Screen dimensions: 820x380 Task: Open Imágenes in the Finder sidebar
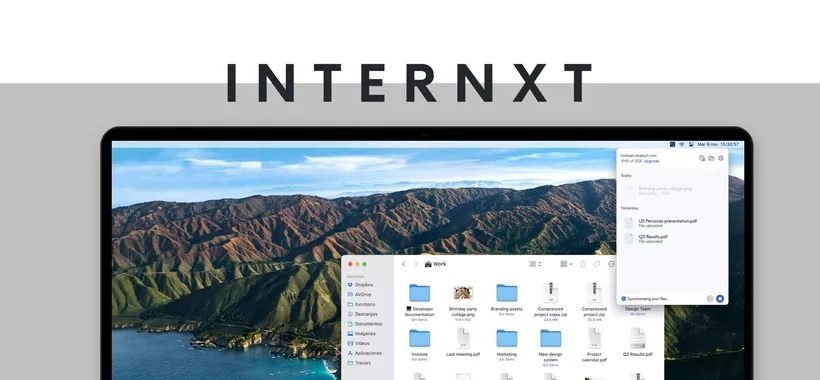361,333
